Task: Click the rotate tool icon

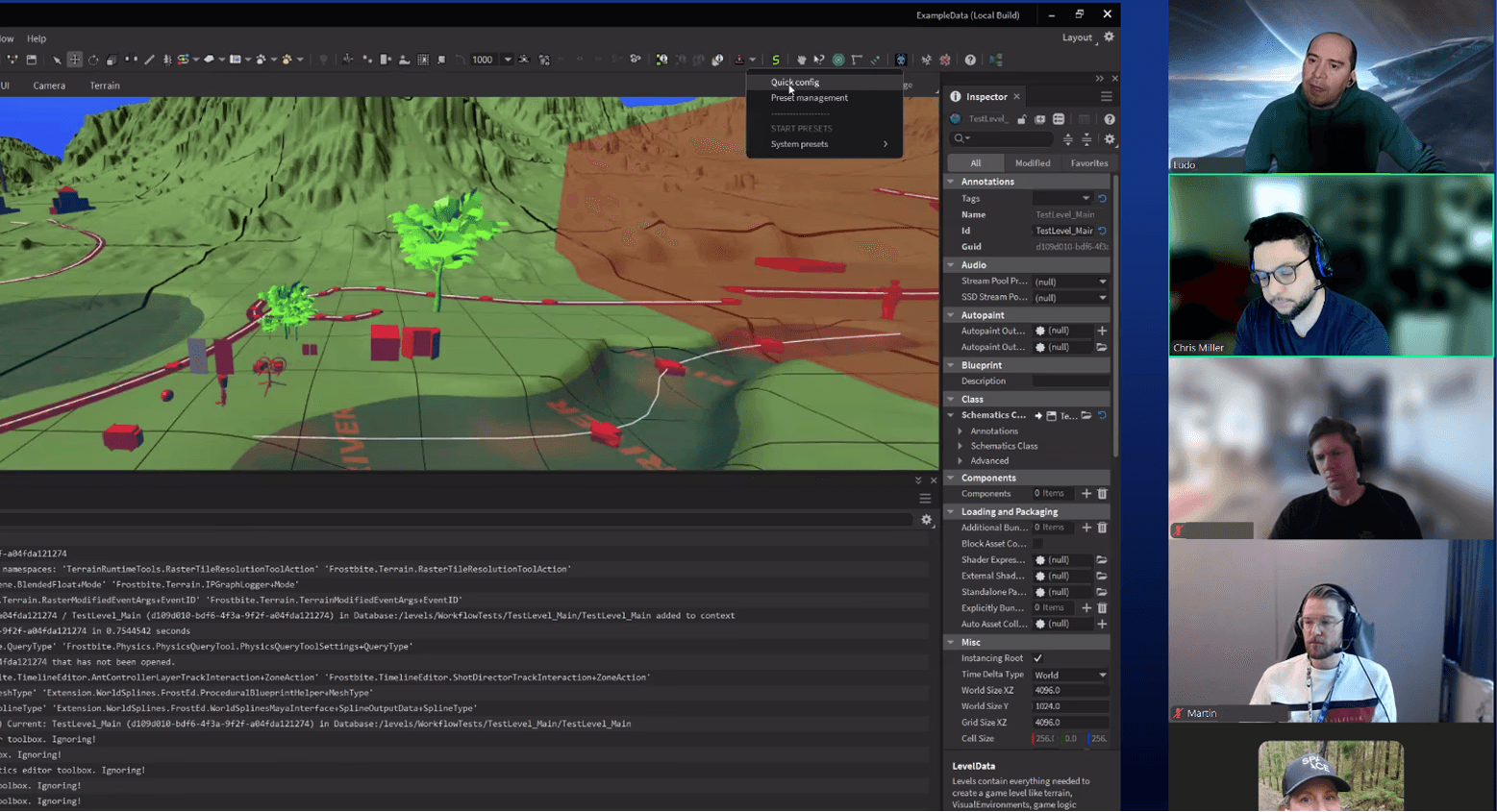Action: pyautogui.click(x=93, y=60)
